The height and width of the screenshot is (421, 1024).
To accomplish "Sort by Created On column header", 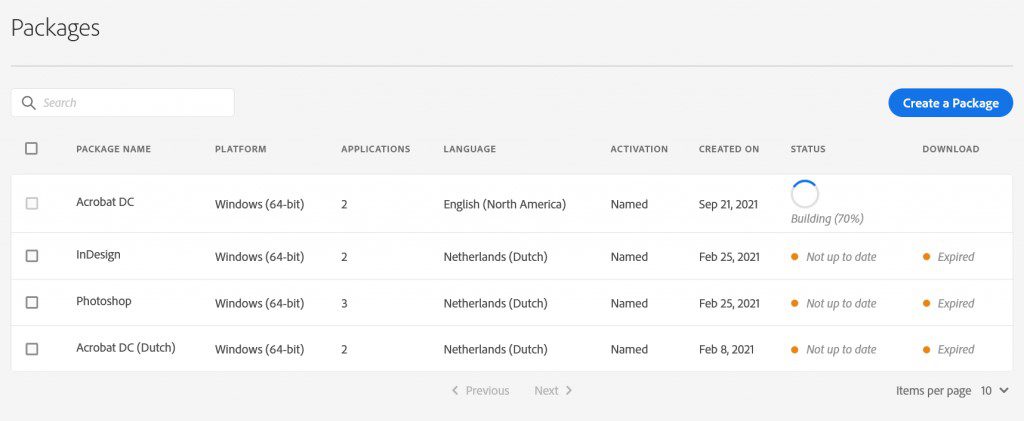I will pyautogui.click(x=728, y=149).
